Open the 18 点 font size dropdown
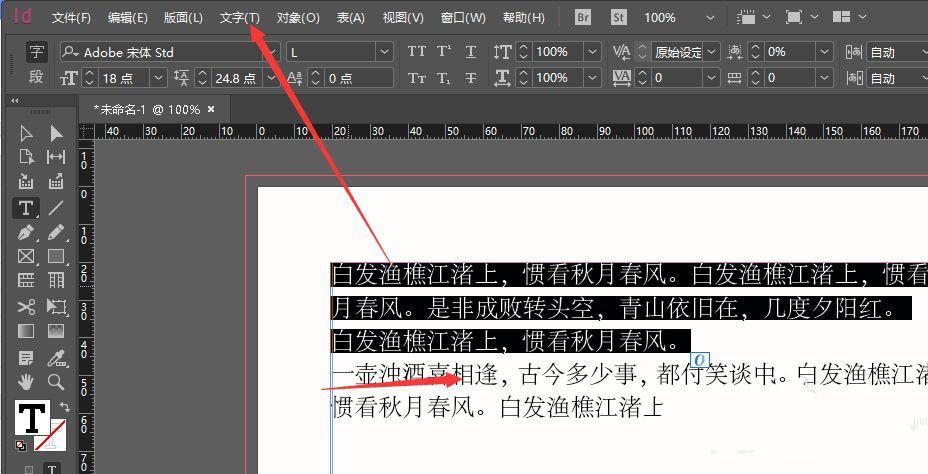Screen dimensions: 928x474 tap(158, 78)
